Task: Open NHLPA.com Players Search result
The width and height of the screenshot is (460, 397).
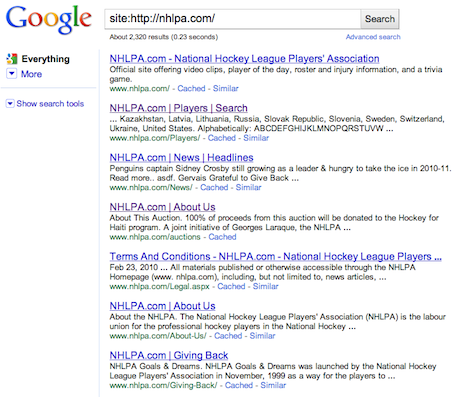Action: [178, 108]
